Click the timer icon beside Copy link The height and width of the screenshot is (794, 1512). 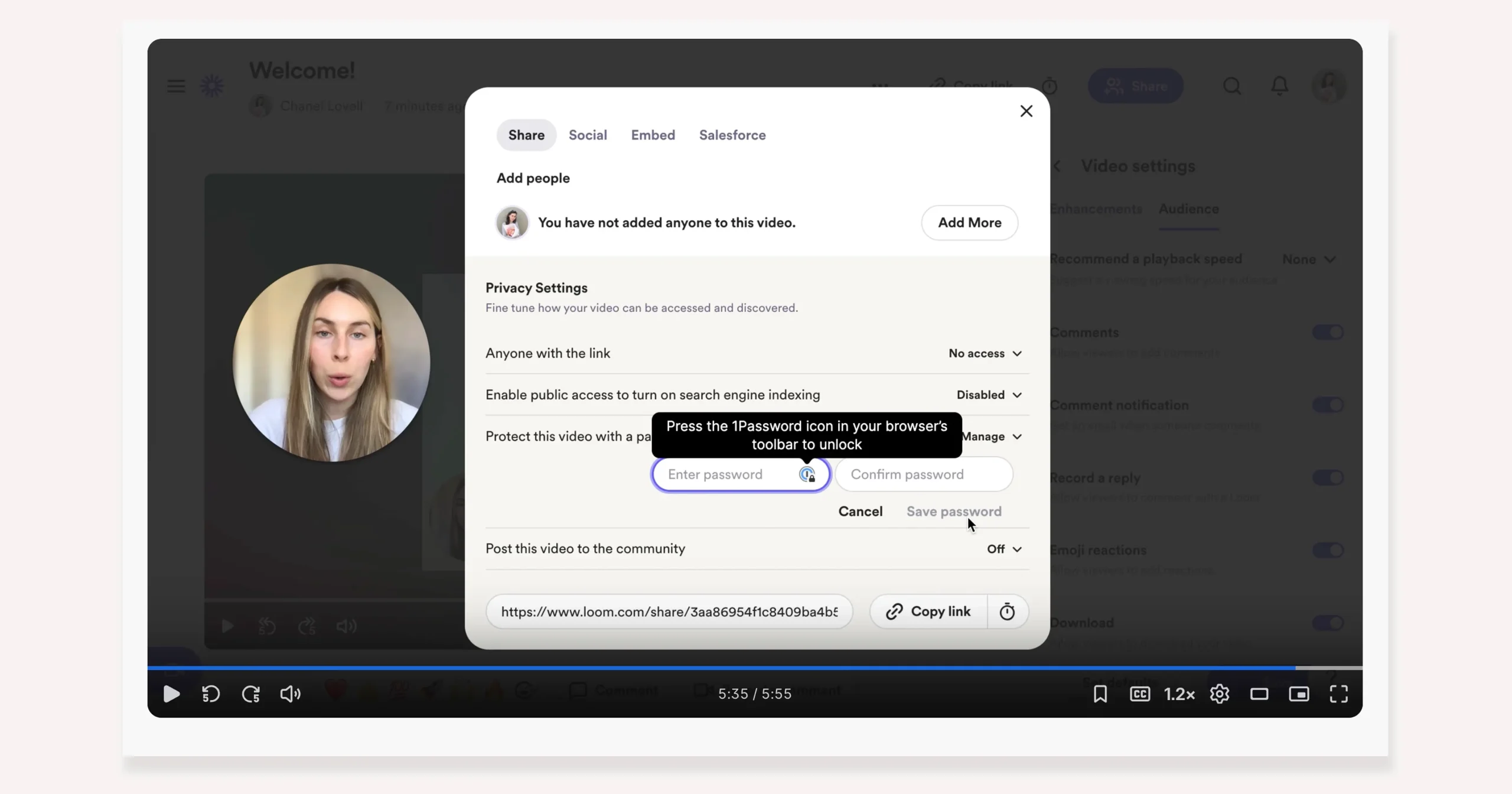point(1007,611)
